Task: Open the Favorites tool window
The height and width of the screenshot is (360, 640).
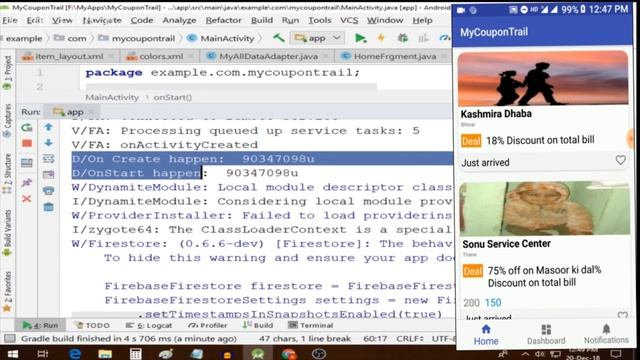Action: click(7, 291)
